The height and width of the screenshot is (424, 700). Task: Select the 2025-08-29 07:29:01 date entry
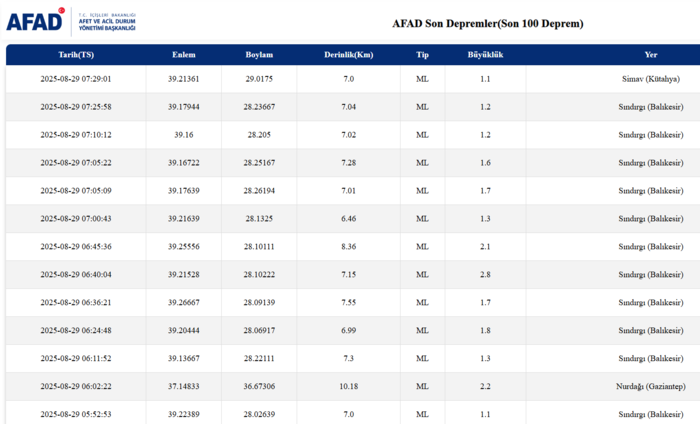tap(76, 78)
